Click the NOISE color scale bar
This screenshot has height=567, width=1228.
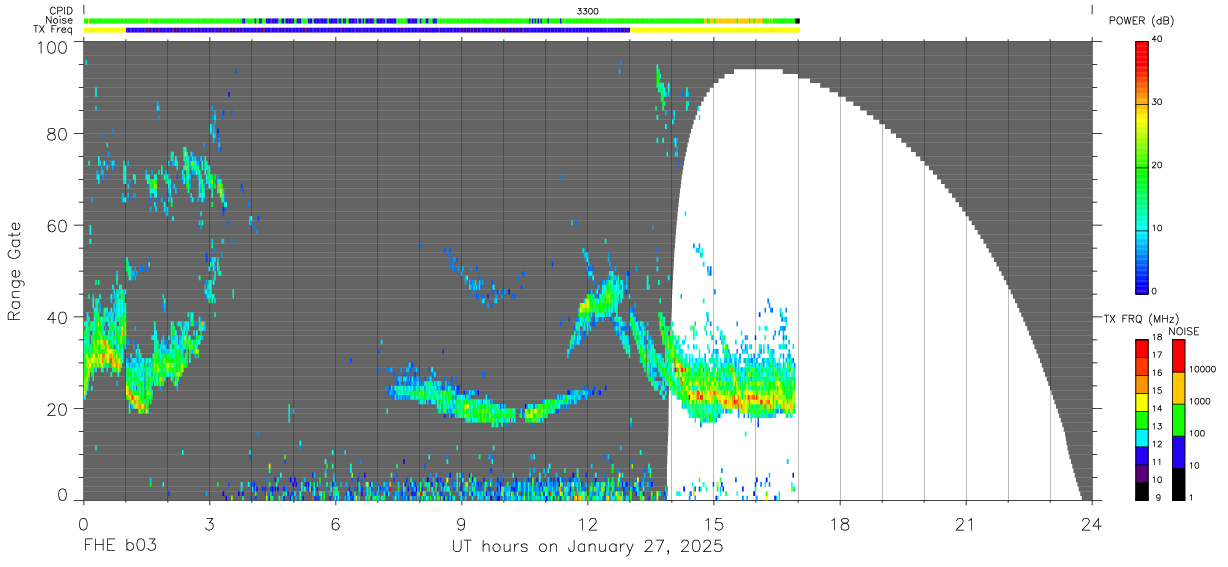pyautogui.click(x=1178, y=419)
